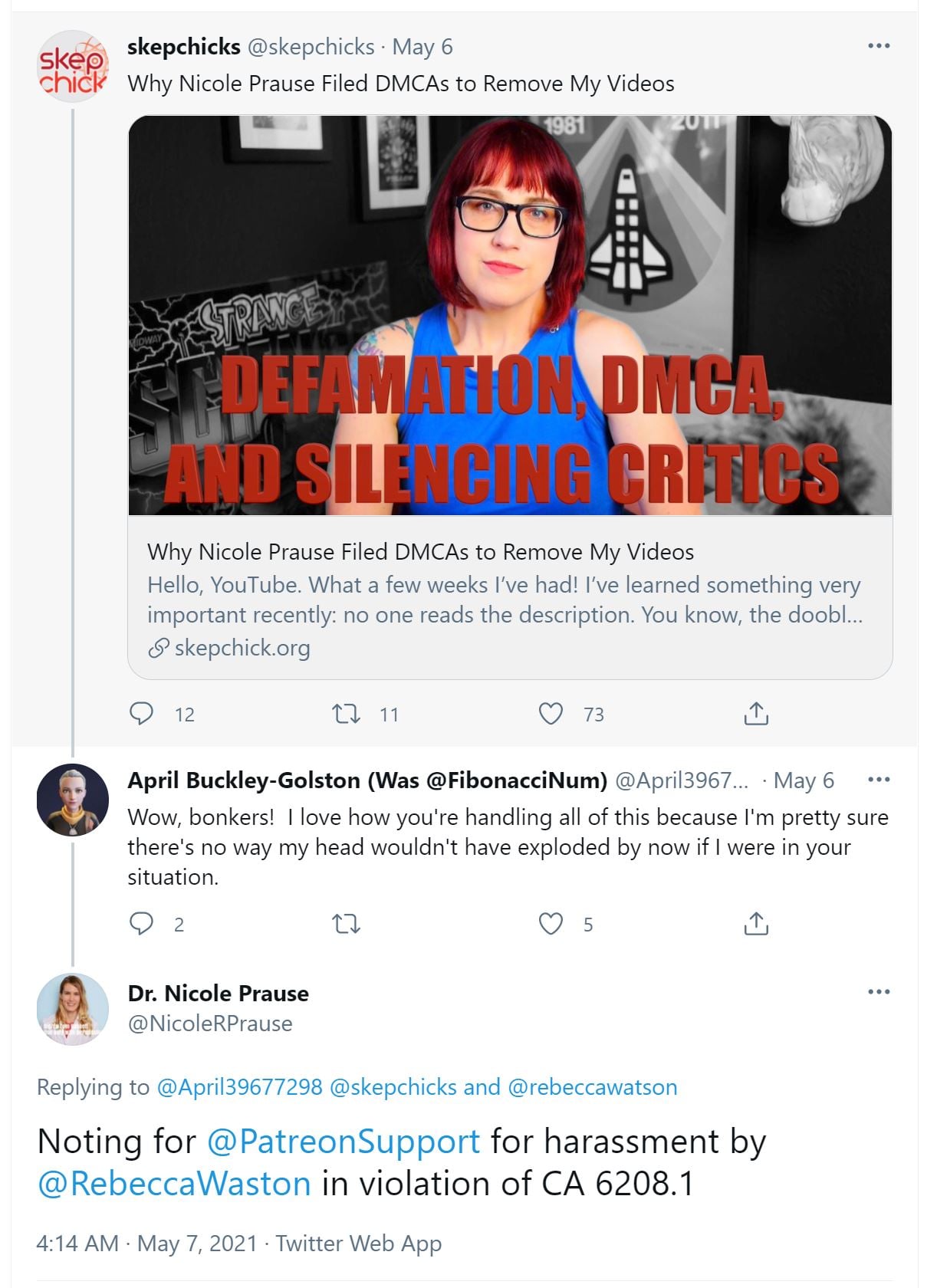Viewport: 937px width, 1288px height.
Task: Open the skepchick profile avatar
Action: pos(73,67)
